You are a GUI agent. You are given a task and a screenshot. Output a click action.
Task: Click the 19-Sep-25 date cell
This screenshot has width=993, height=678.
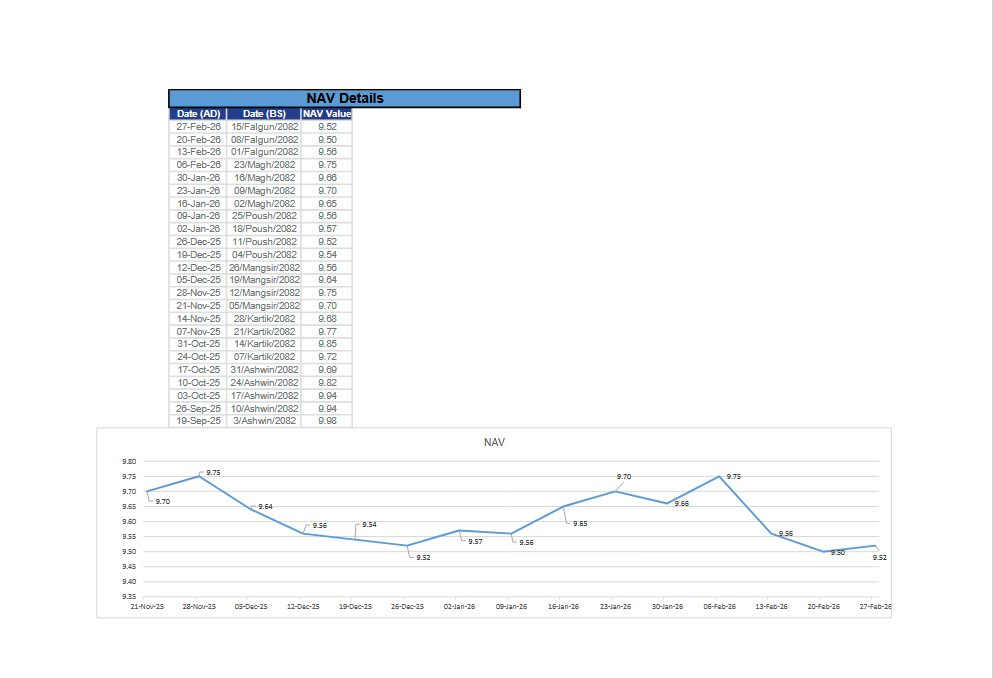tap(198, 421)
